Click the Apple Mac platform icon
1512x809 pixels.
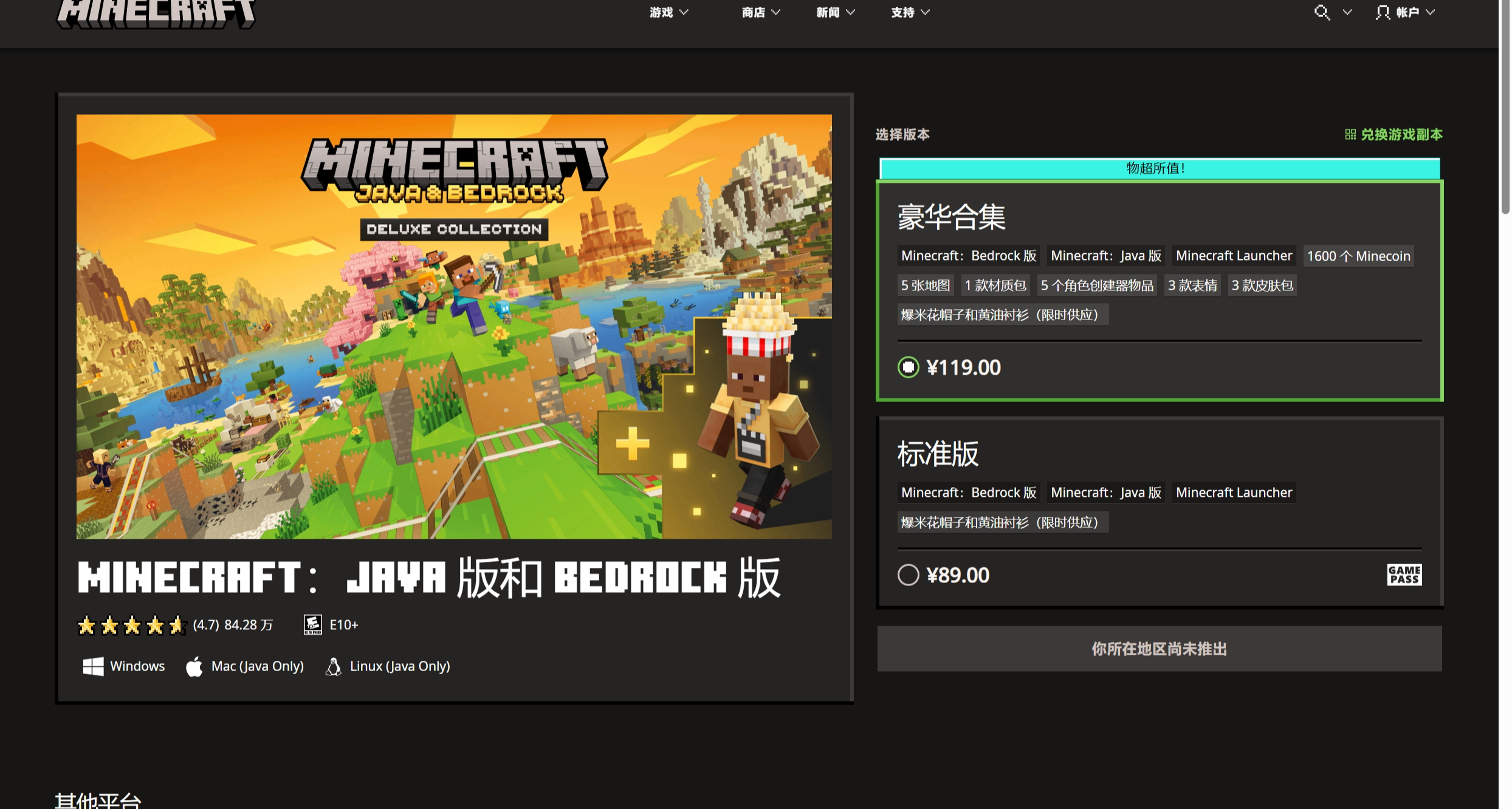(194, 666)
